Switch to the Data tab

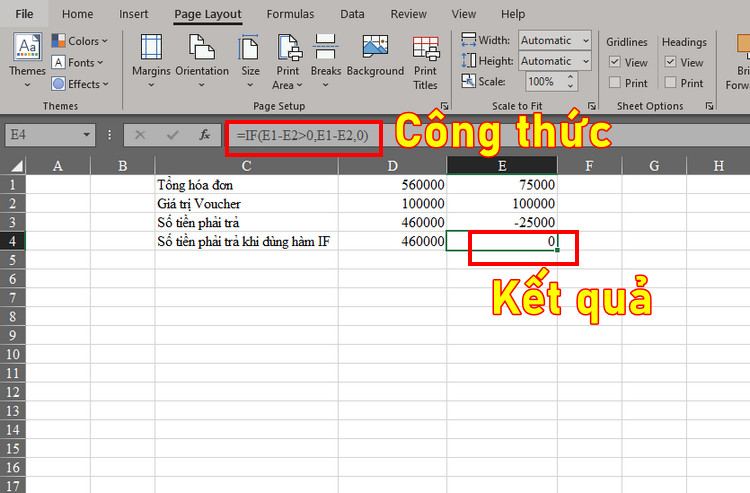tap(352, 14)
